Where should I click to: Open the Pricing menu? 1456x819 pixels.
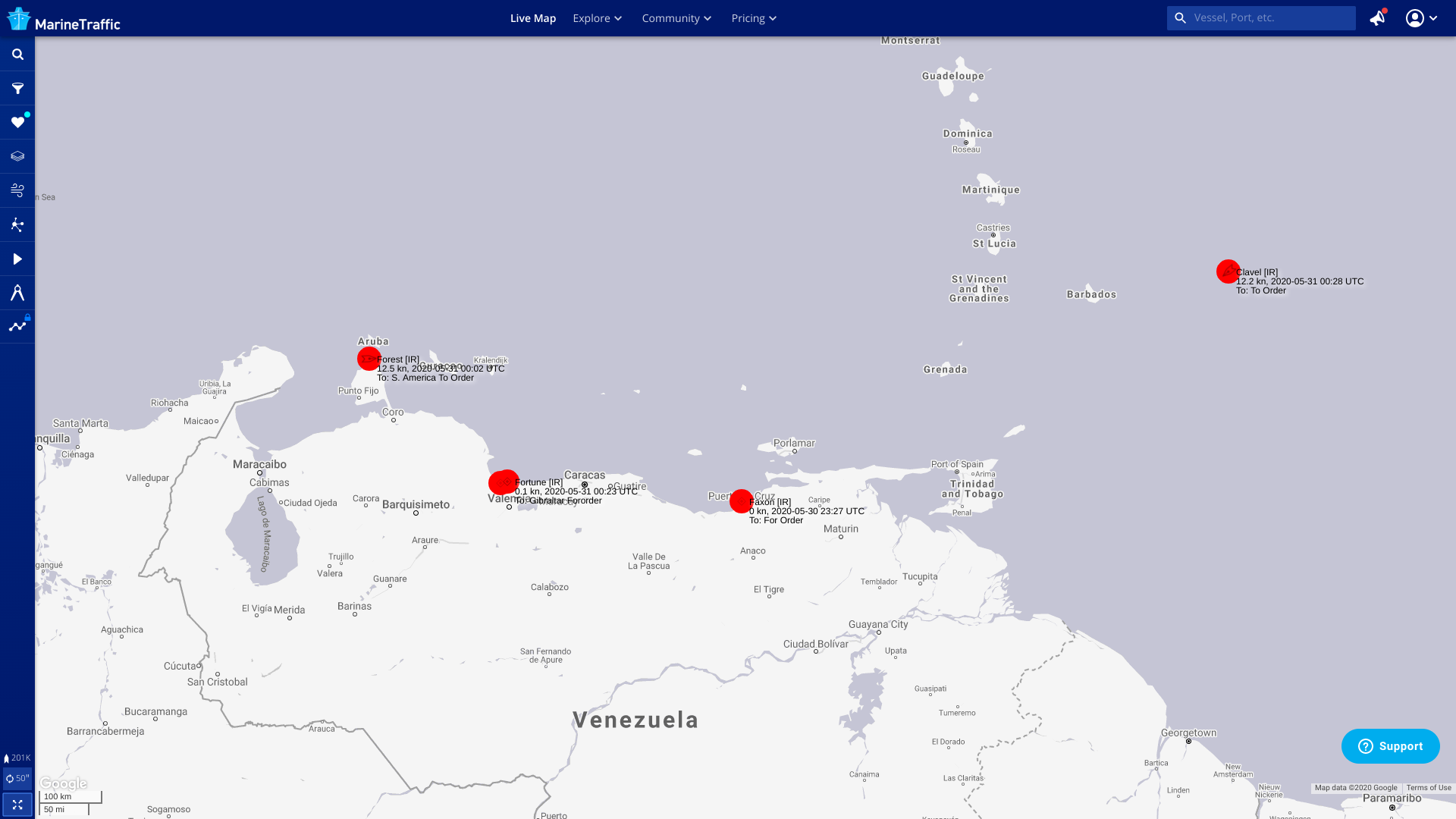tap(754, 18)
